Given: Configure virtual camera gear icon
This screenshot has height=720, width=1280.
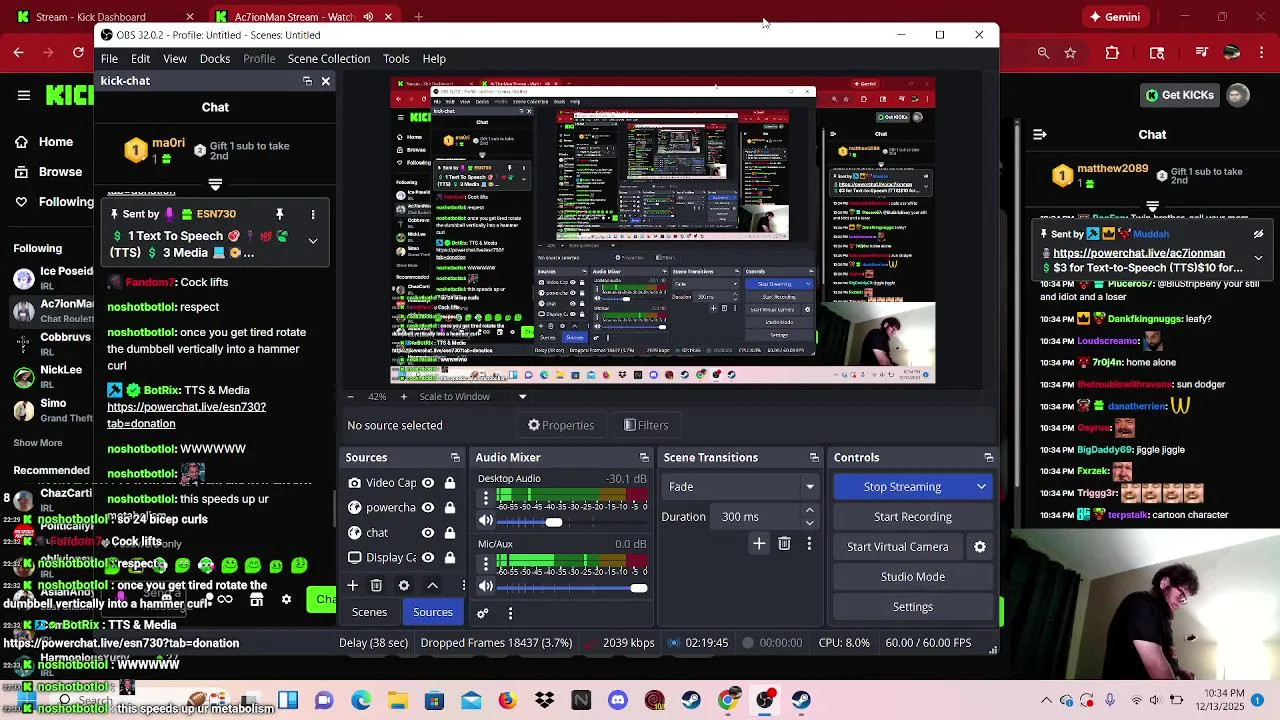Looking at the screenshot, I should [980, 547].
